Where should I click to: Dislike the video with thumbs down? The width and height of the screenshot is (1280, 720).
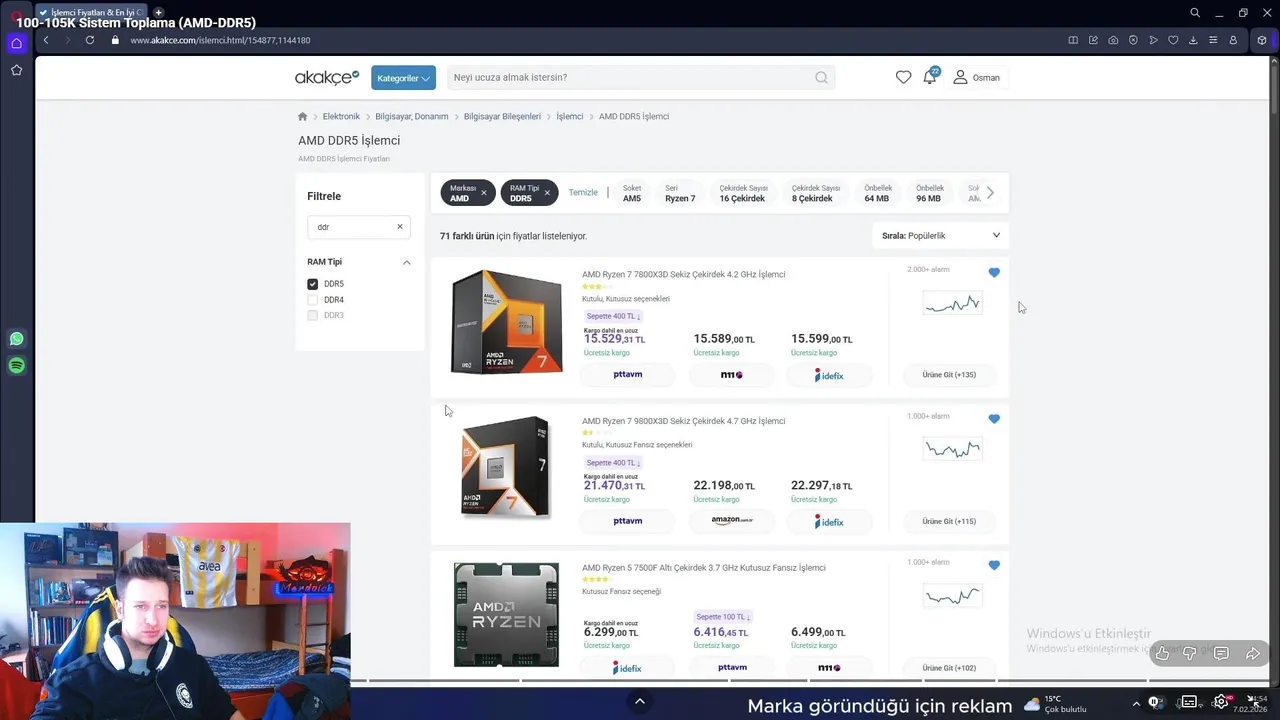tap(1190, 654)
